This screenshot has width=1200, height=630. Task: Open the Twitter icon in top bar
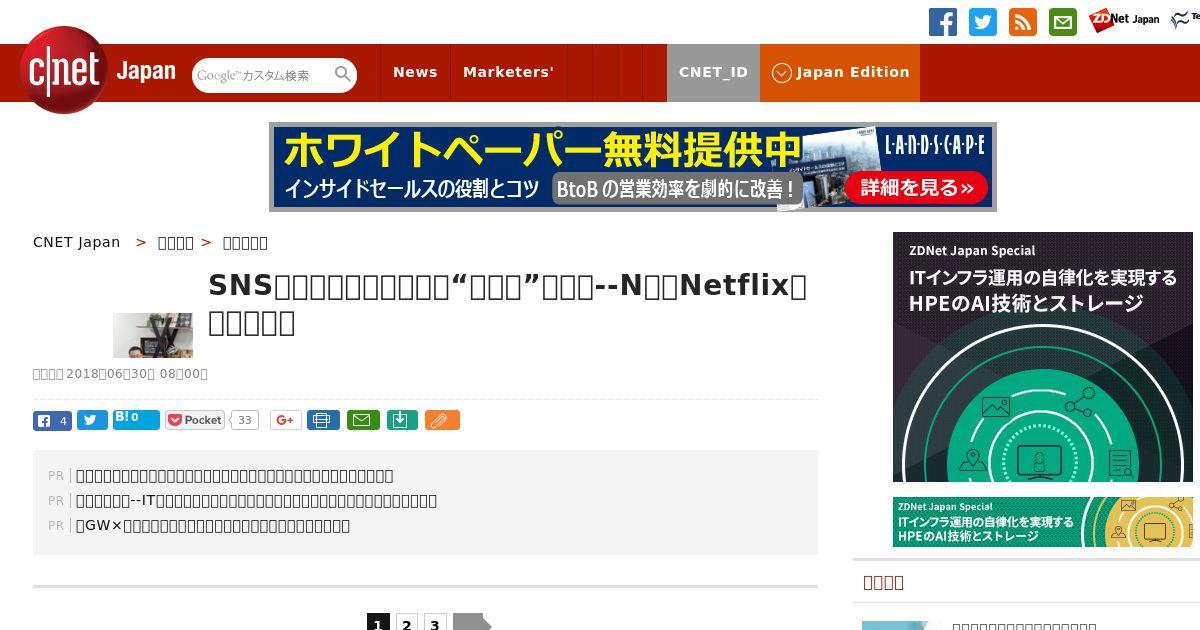click(983, 22)
